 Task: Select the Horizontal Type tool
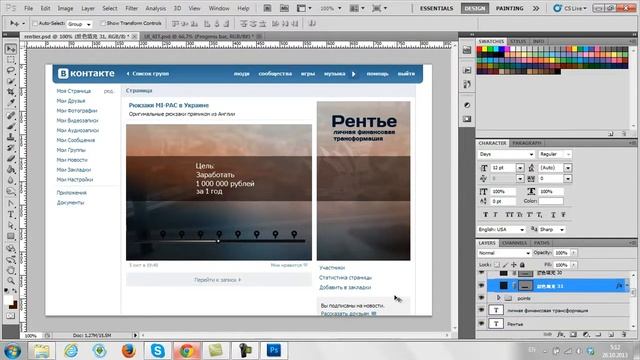coord(11,214)
